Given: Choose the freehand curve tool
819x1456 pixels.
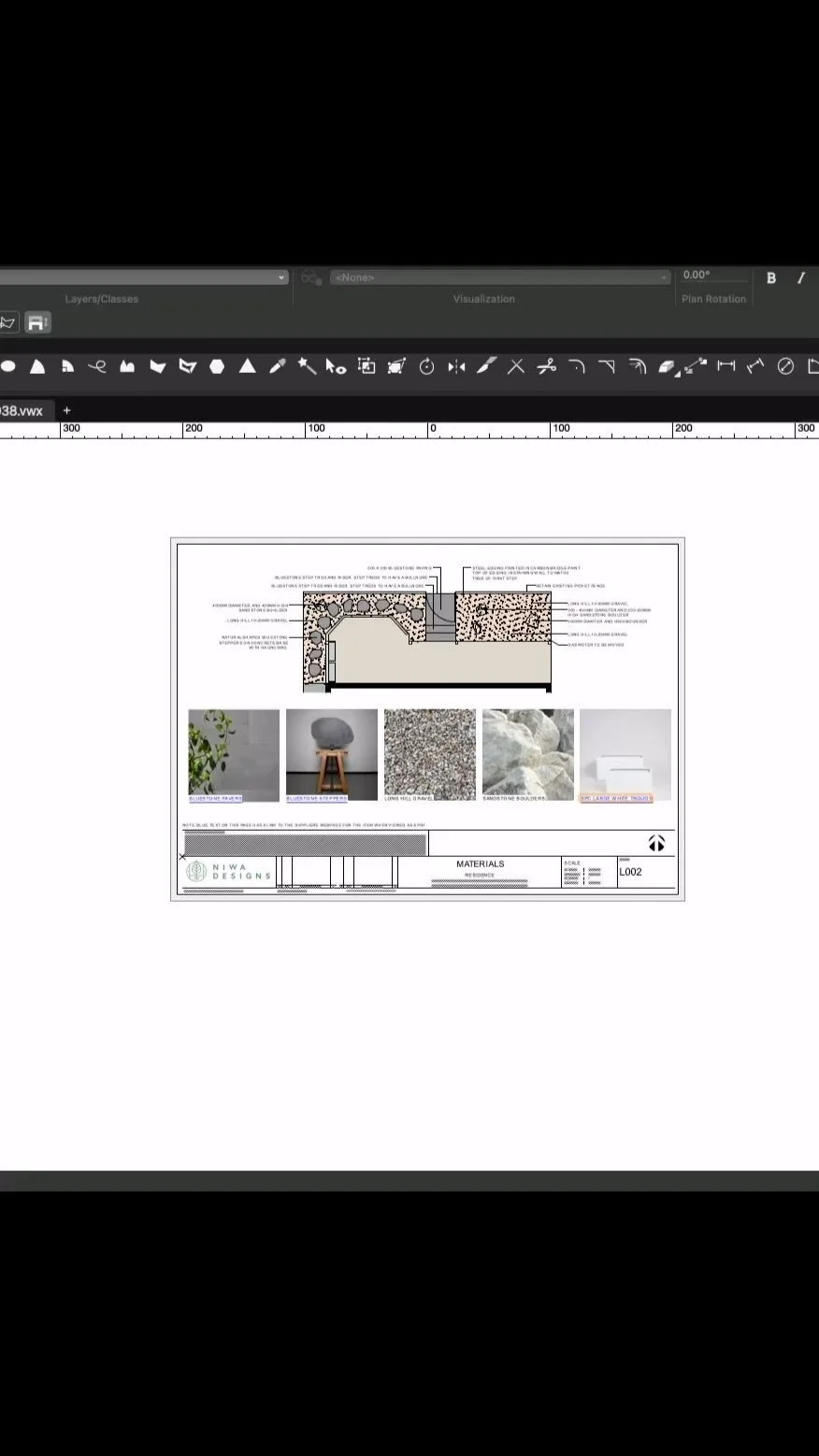Looking at the screenshot, I should [x=97, y=366].
